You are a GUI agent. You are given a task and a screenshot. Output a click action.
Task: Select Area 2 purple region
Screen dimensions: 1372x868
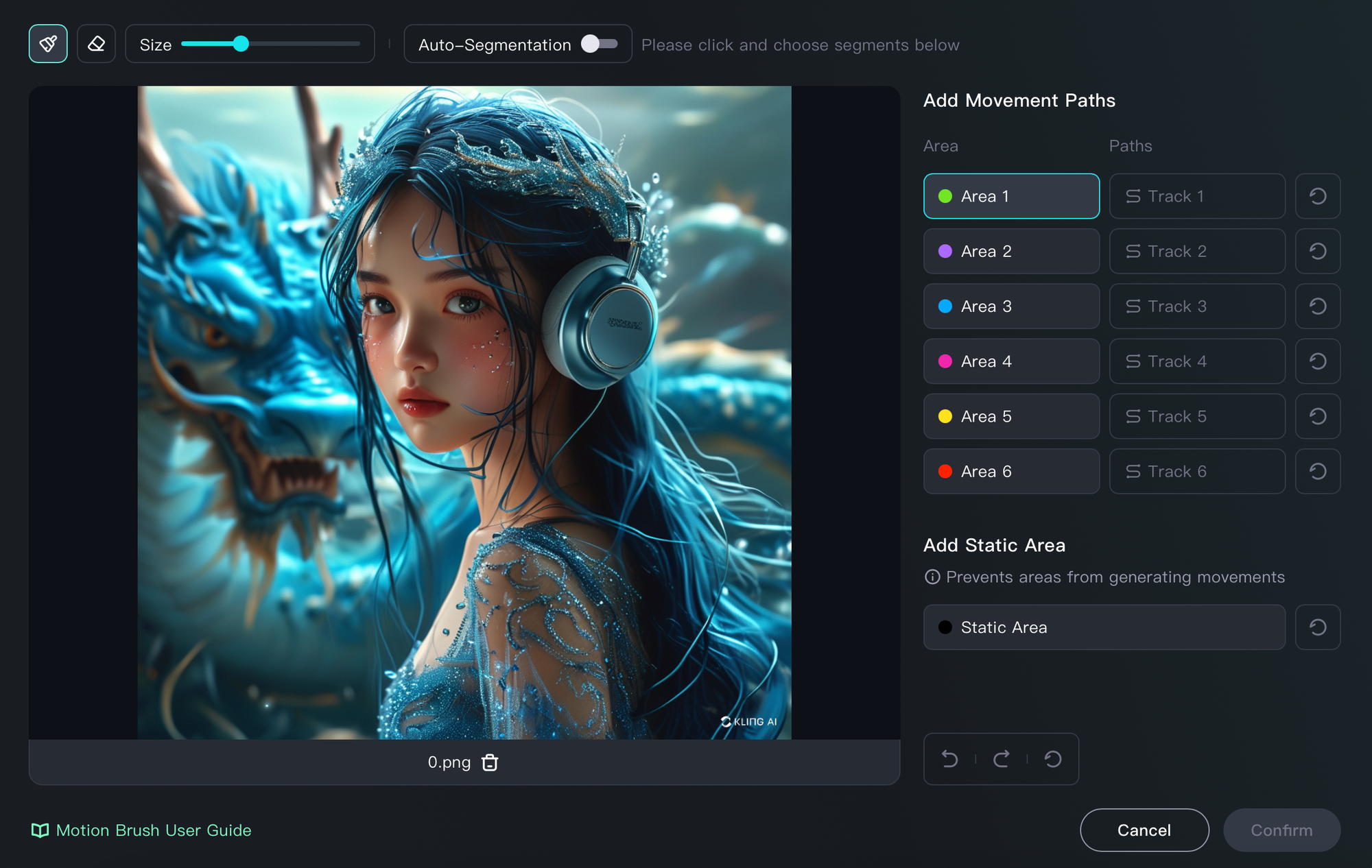pos(1011,252)
